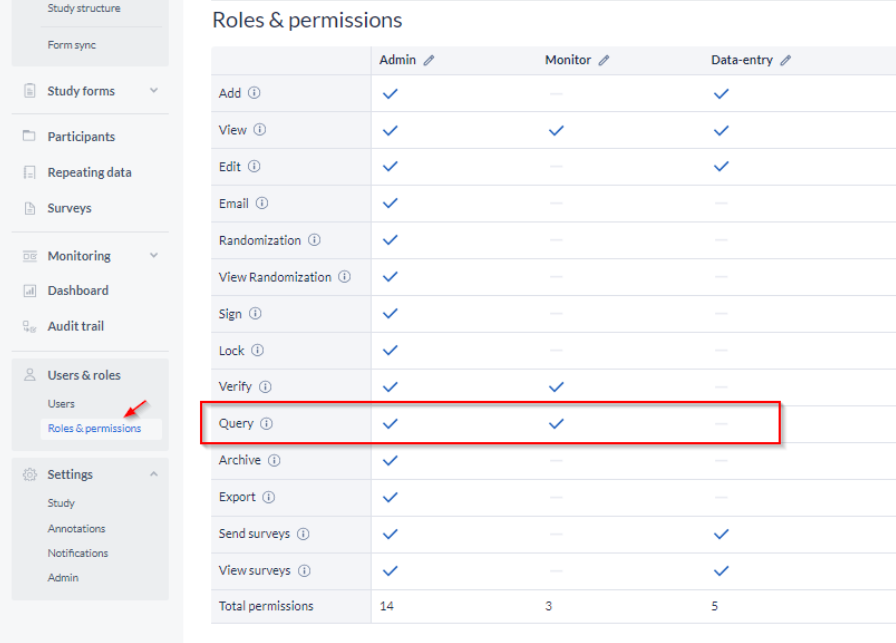Open the Users link under Users & roles

[61, 404]
